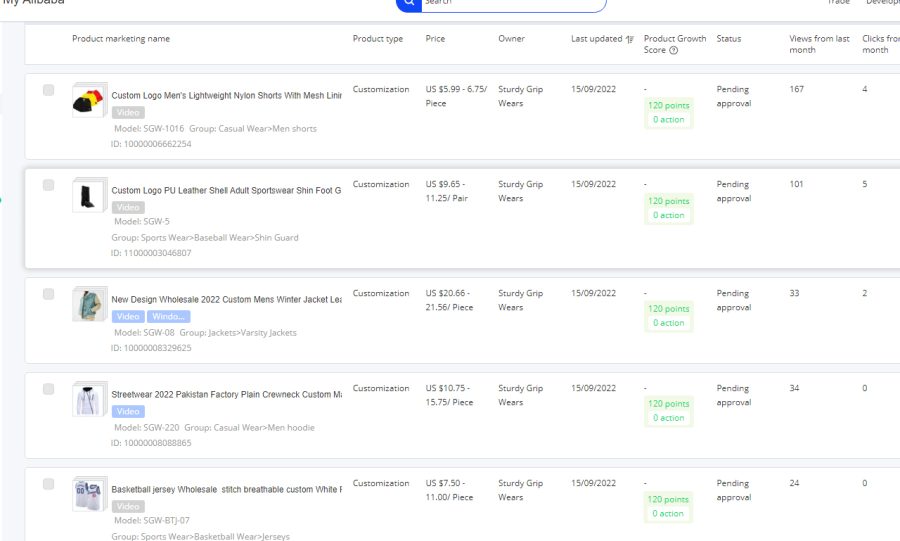Click Video tag on Nylon Shorts row

tap(128, 112)
